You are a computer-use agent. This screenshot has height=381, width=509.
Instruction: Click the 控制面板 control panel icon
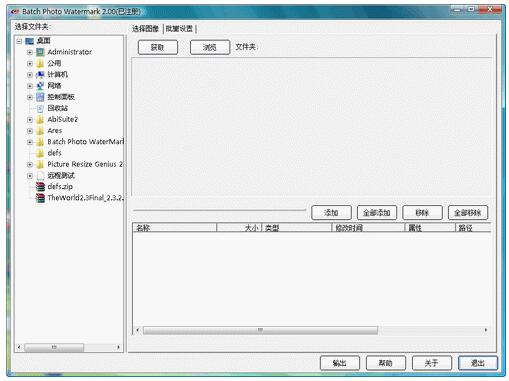tap(40, 97)
